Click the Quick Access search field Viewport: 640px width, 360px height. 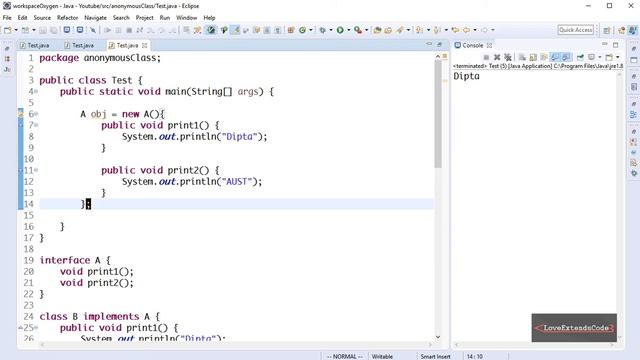click(576, 30)
